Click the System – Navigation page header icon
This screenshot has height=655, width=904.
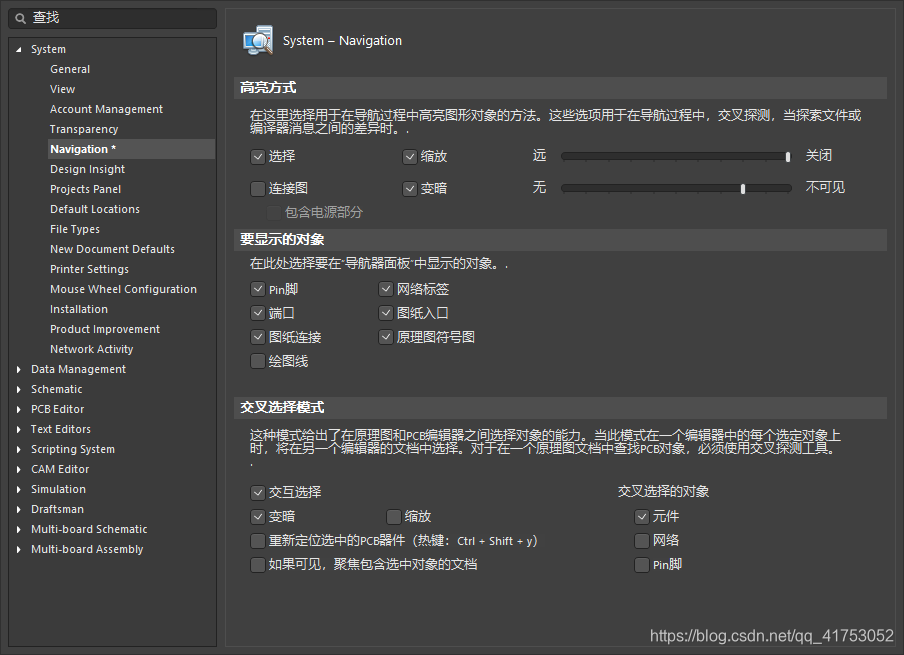257,41
